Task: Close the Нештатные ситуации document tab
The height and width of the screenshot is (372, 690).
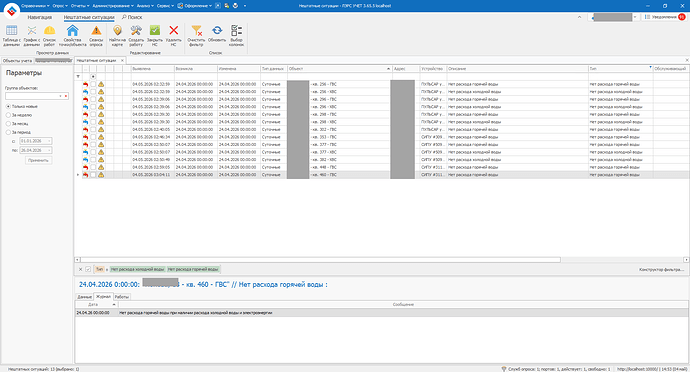Action: coord(122,60)
